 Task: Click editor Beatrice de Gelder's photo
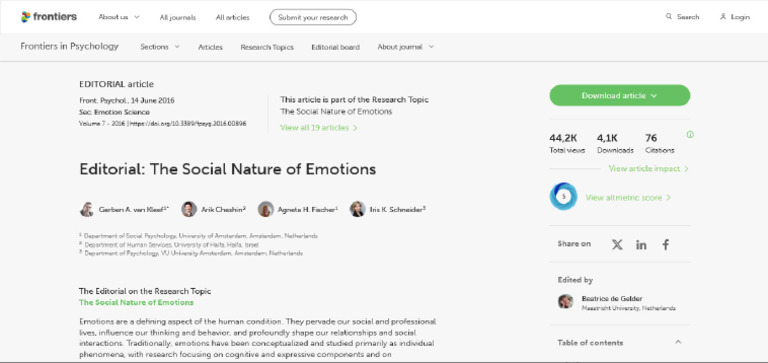565,301
